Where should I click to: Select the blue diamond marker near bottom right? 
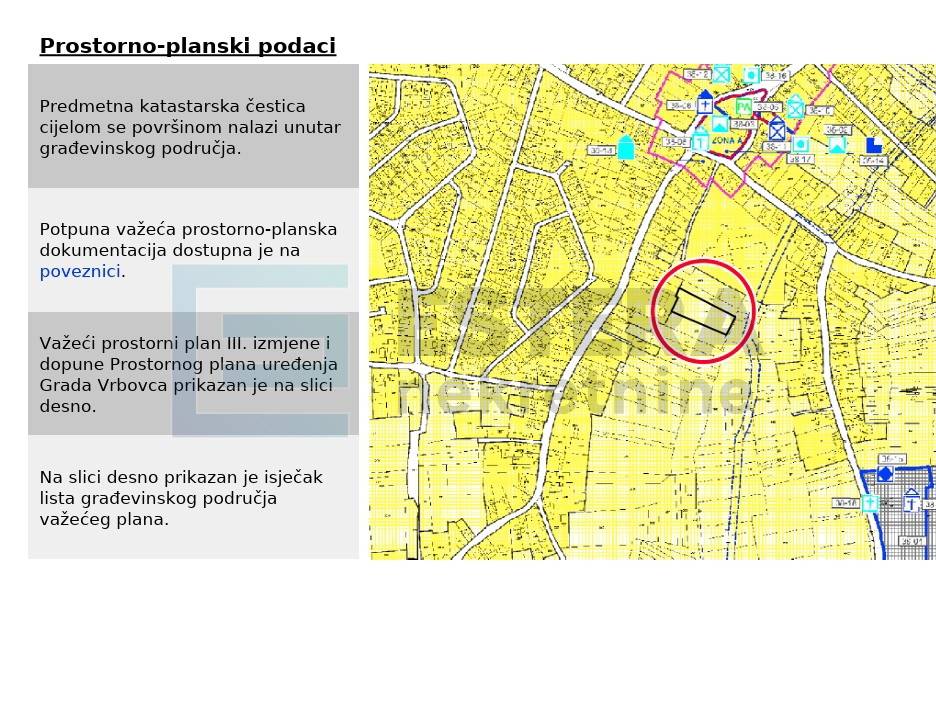pos(885,475)
